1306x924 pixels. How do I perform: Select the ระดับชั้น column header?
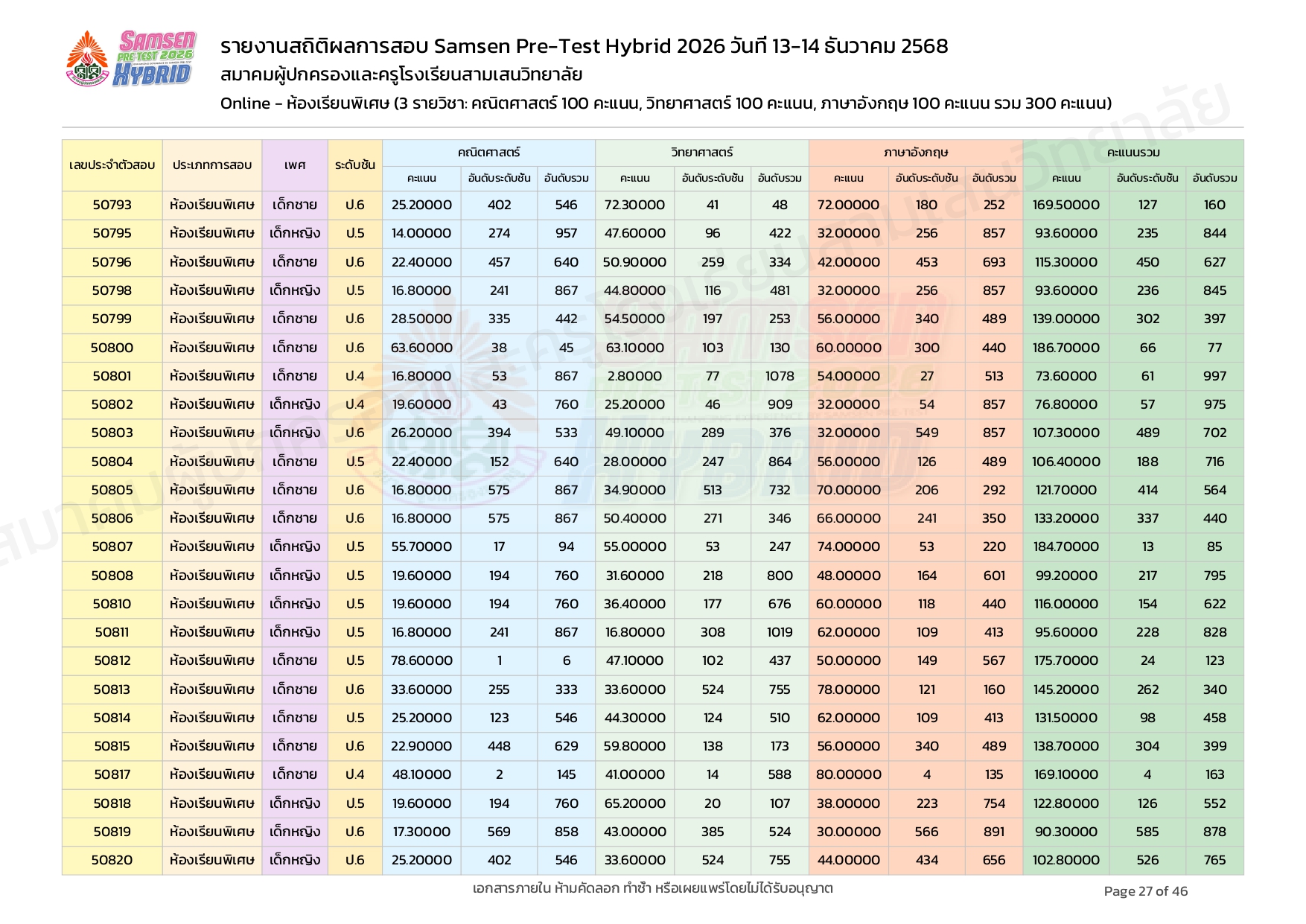click(x=355, y=165)
